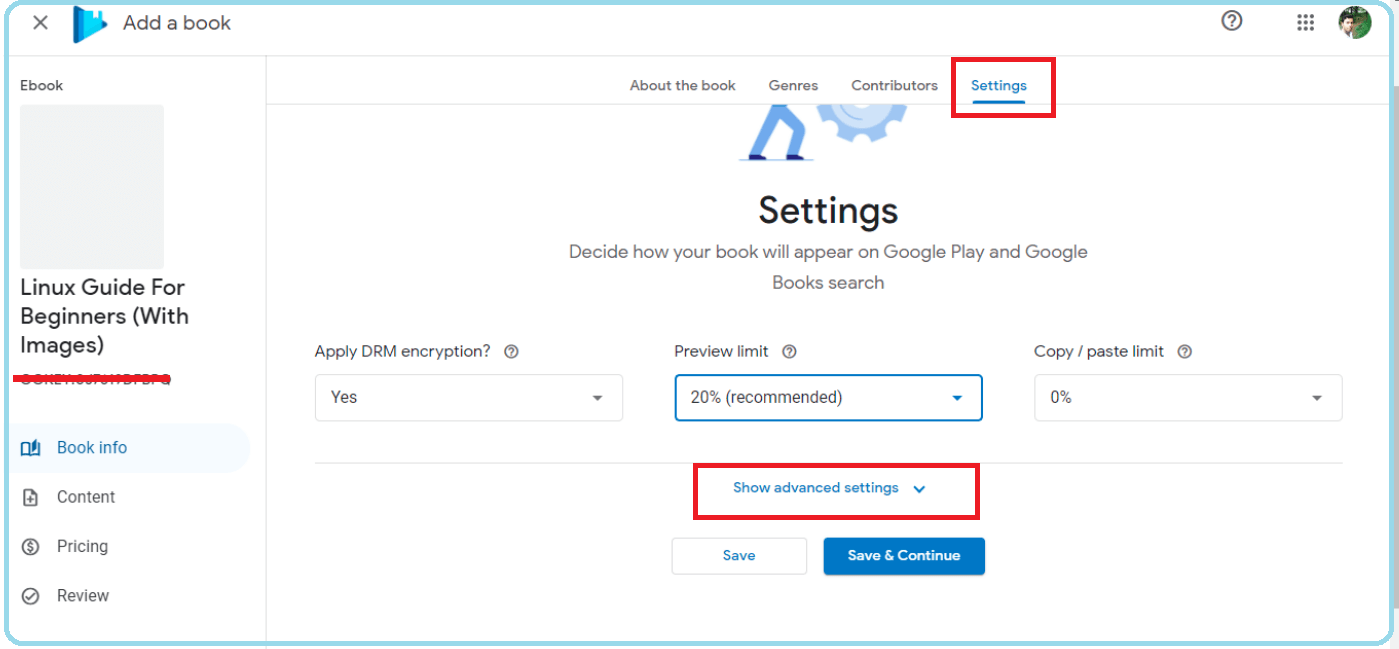
Task: Open the Contributors tab
Action: pos(893,85)
